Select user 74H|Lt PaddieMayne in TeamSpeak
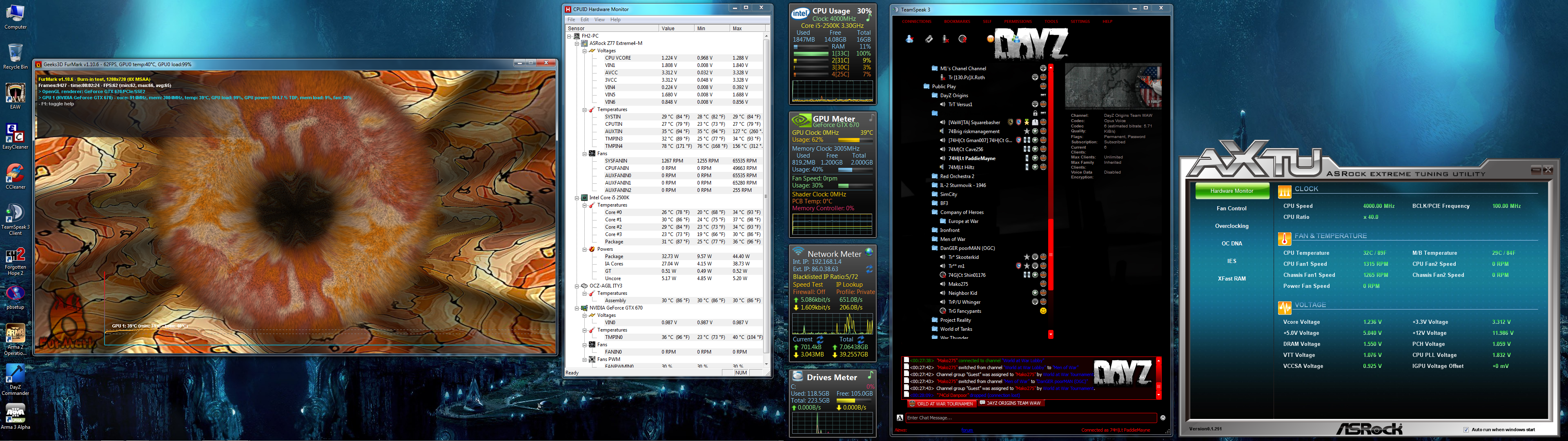The image size is (1568, 441). coord(971,158)
